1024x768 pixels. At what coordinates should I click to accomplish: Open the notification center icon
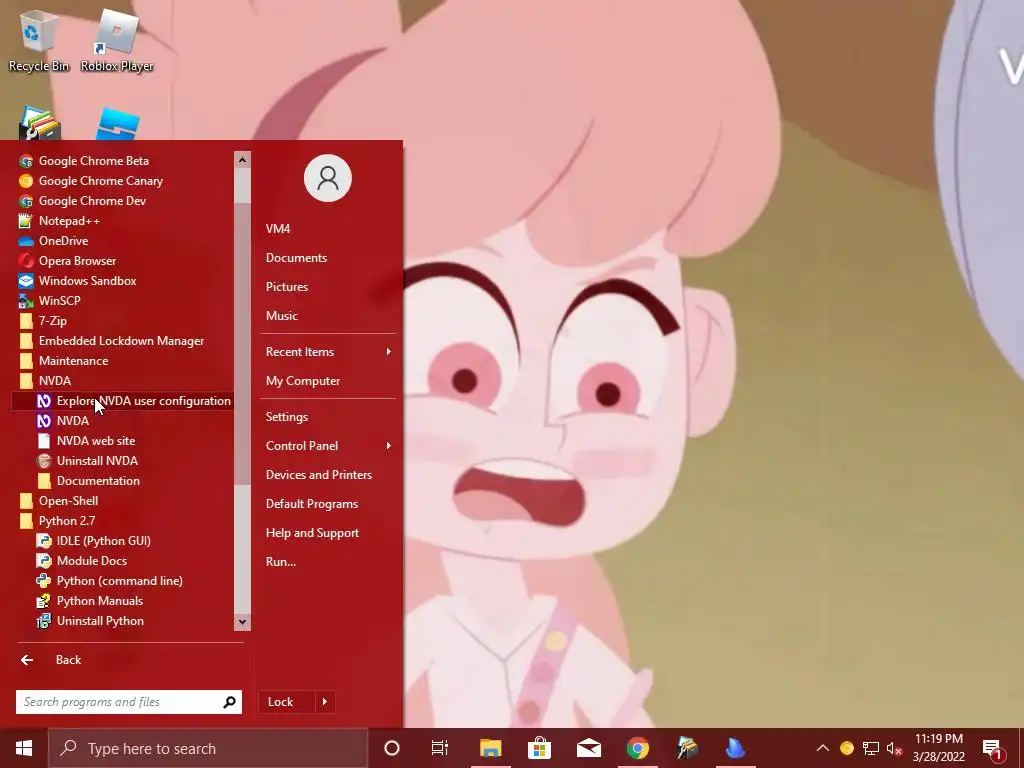[x=993, y=748]
